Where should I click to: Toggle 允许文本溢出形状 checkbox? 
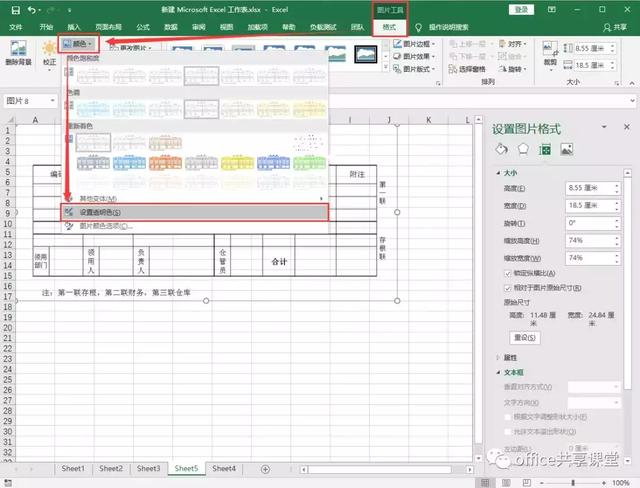pyautogui.click(x=508, y=432)
